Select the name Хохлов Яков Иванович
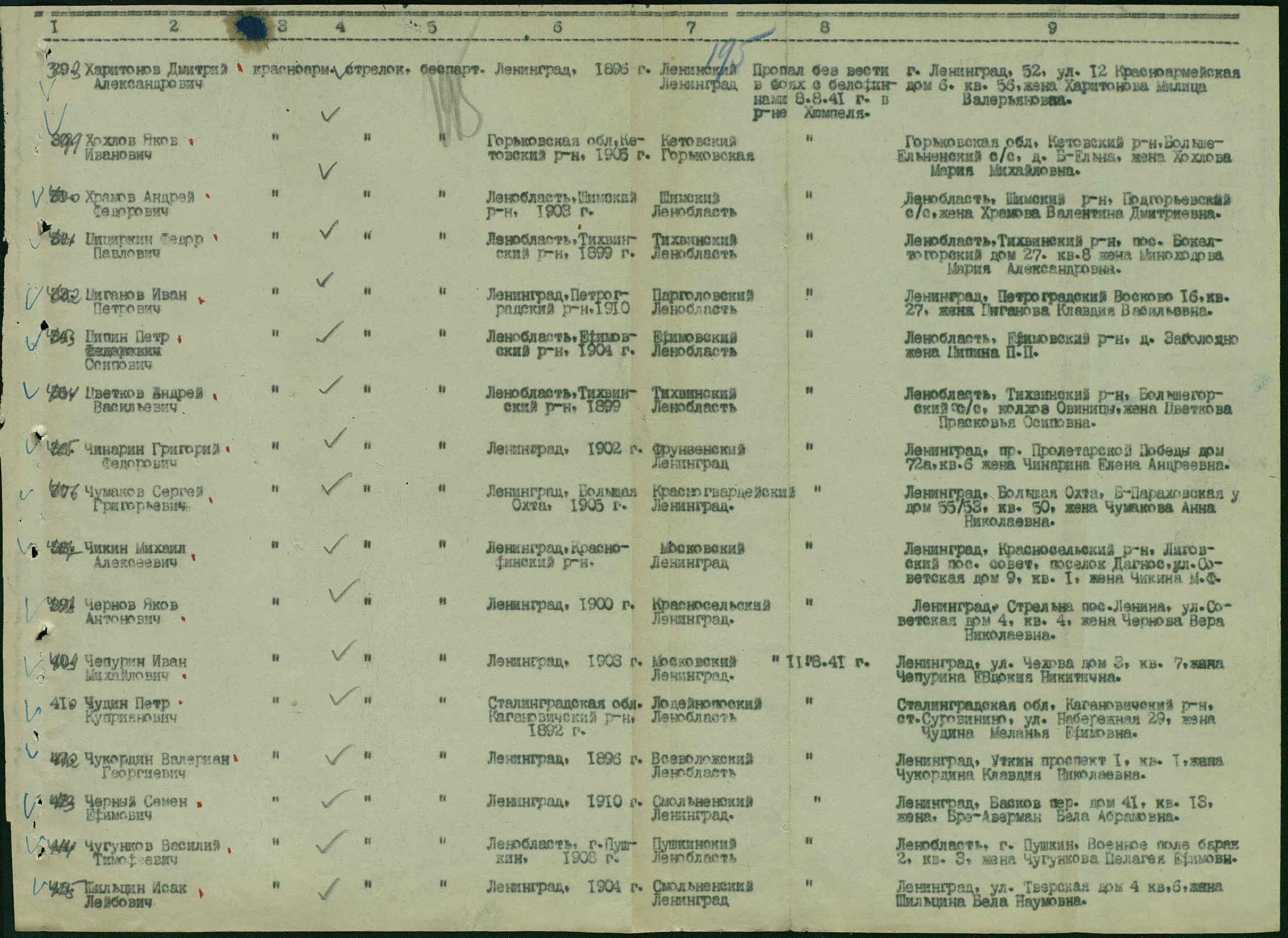 132,147
